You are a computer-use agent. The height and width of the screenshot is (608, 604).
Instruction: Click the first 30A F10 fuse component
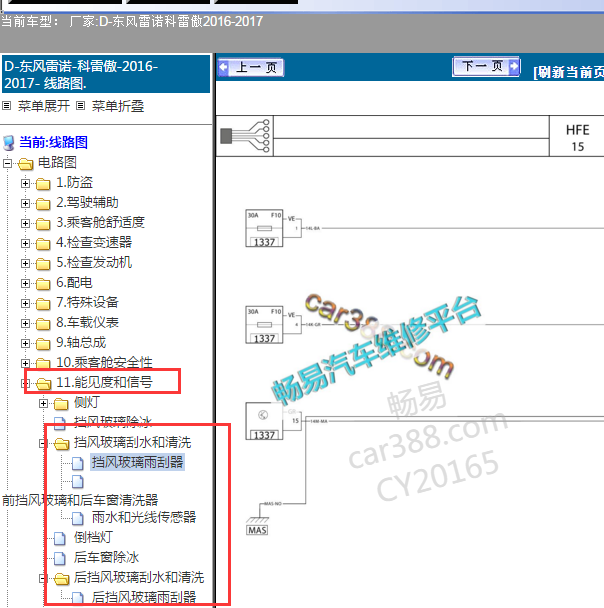pyautogui.click(x=264, y=228)
